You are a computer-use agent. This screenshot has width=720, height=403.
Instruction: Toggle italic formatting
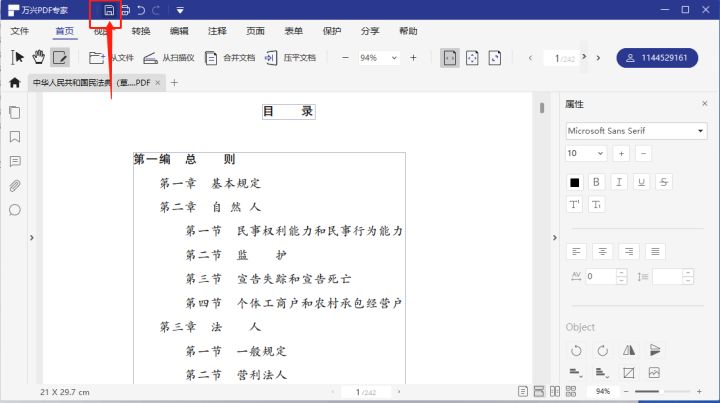[619, 182]
